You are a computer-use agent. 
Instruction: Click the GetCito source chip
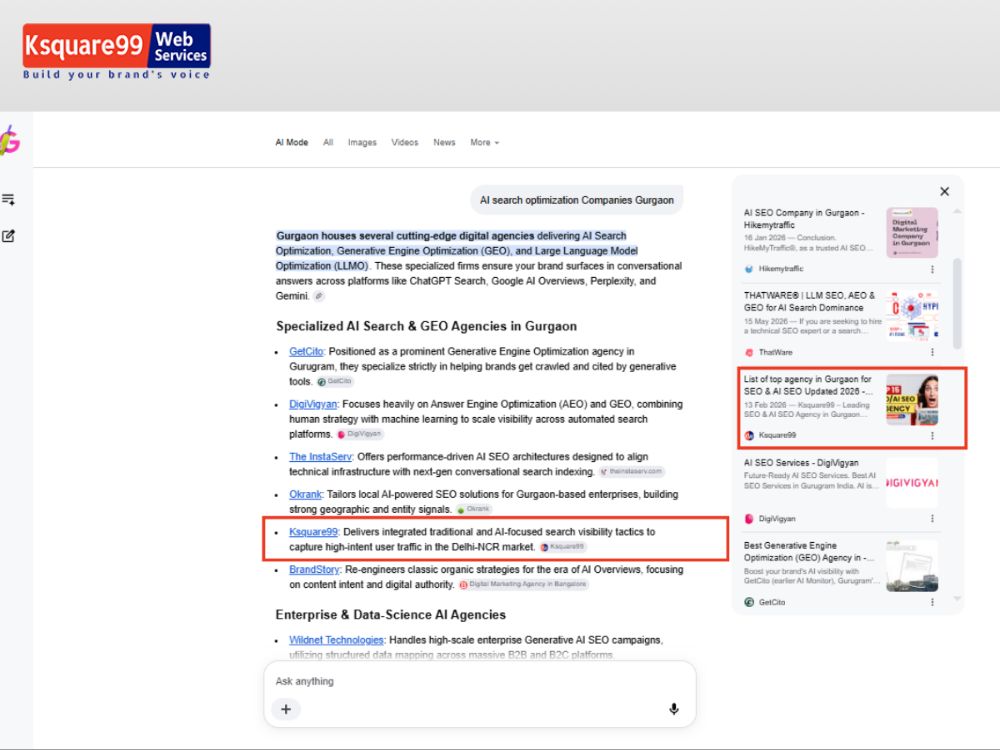tap(335, 381)
